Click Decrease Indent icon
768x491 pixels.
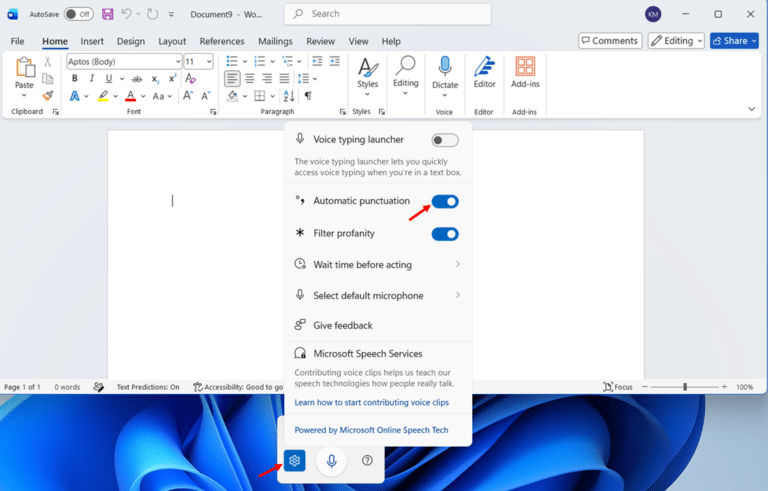pyautogui.click(x=317, y=61)
